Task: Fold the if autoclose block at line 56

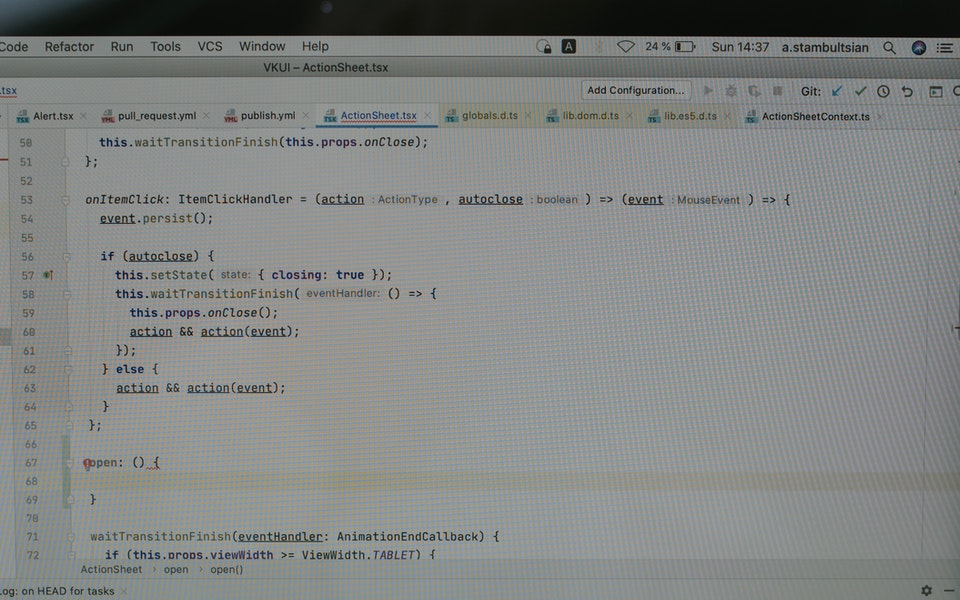Action: [x=67, y=256]
